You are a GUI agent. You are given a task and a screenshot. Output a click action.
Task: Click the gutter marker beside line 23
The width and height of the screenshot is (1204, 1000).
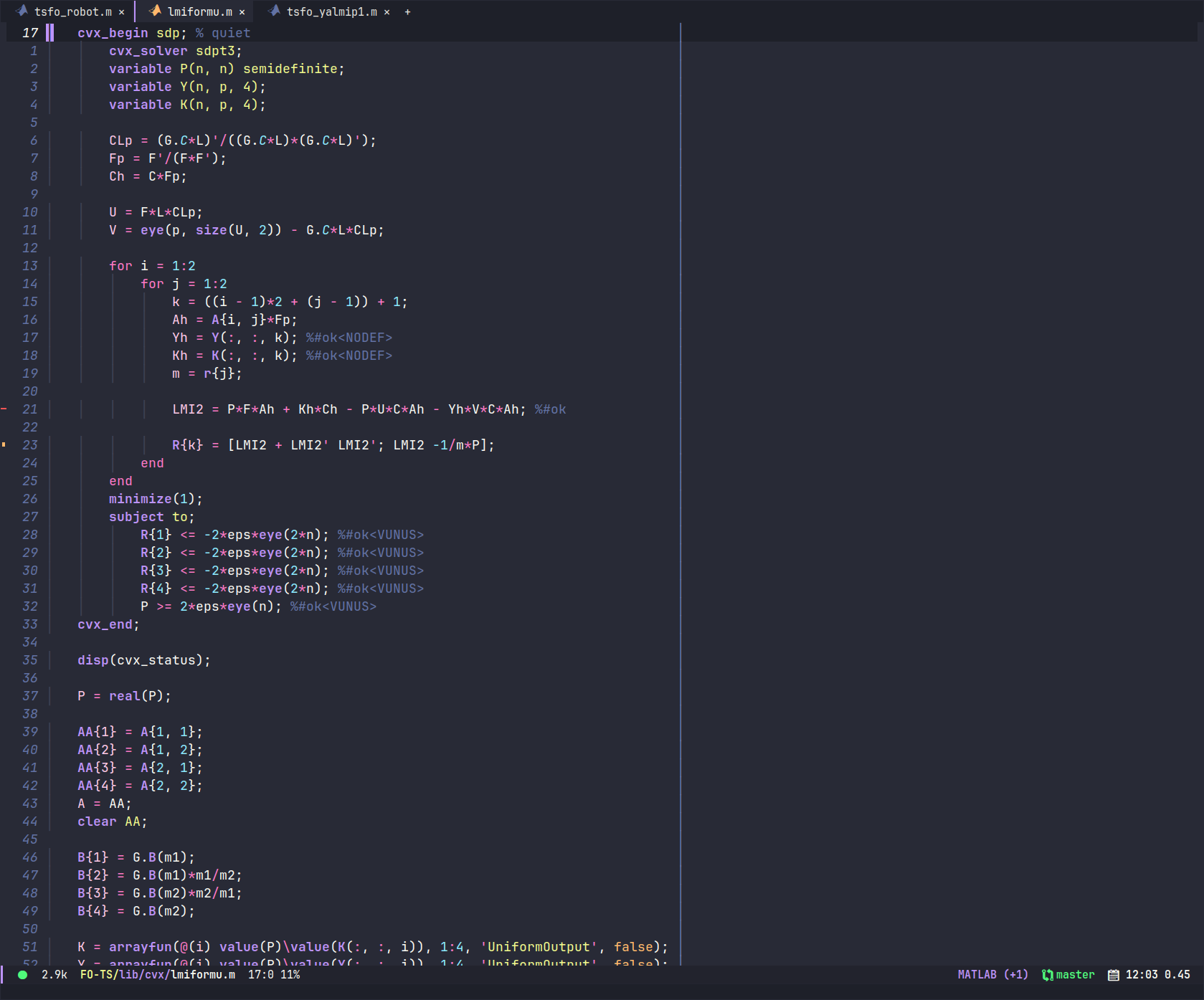click(4, 444)
